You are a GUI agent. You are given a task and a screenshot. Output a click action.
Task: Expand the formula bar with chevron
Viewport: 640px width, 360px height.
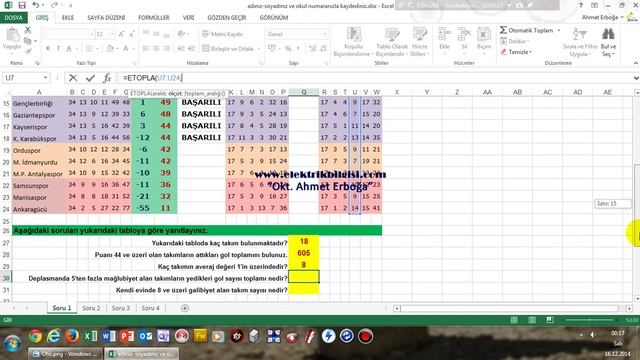(636, 78)
